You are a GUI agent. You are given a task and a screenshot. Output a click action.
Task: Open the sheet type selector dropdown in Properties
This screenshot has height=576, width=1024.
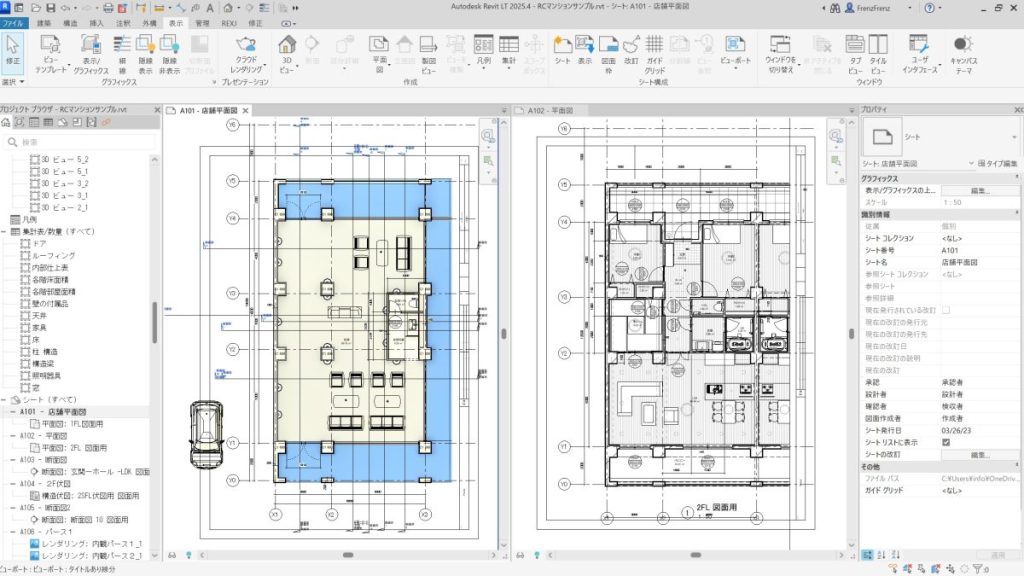969,163
